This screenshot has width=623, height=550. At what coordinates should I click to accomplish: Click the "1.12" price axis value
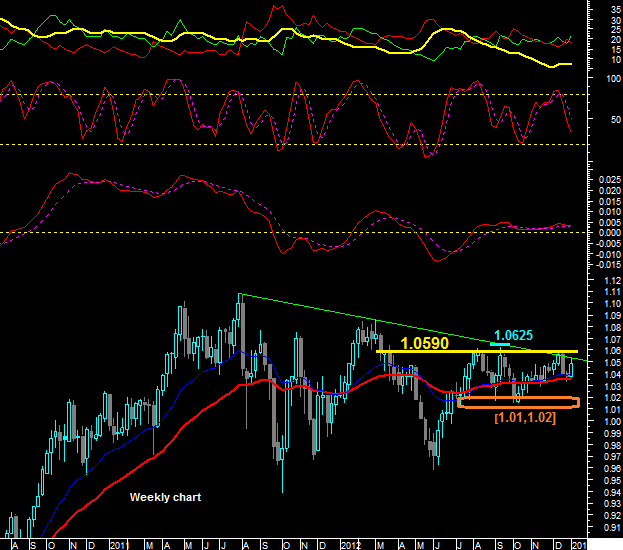(x=612, y=281)
